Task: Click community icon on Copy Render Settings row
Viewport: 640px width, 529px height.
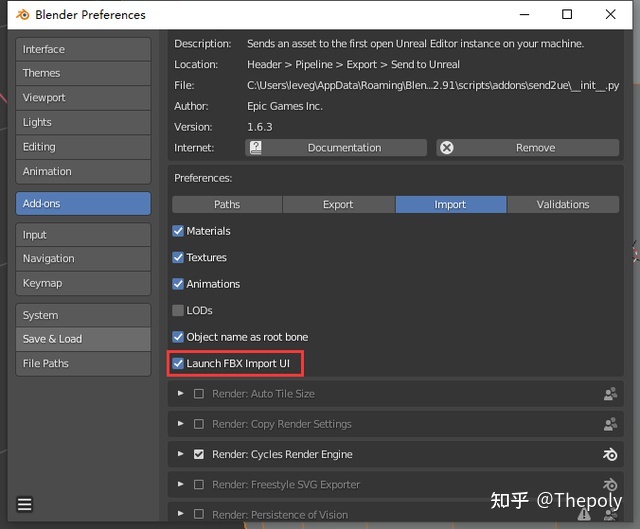Action: click(x=610, y=424)
